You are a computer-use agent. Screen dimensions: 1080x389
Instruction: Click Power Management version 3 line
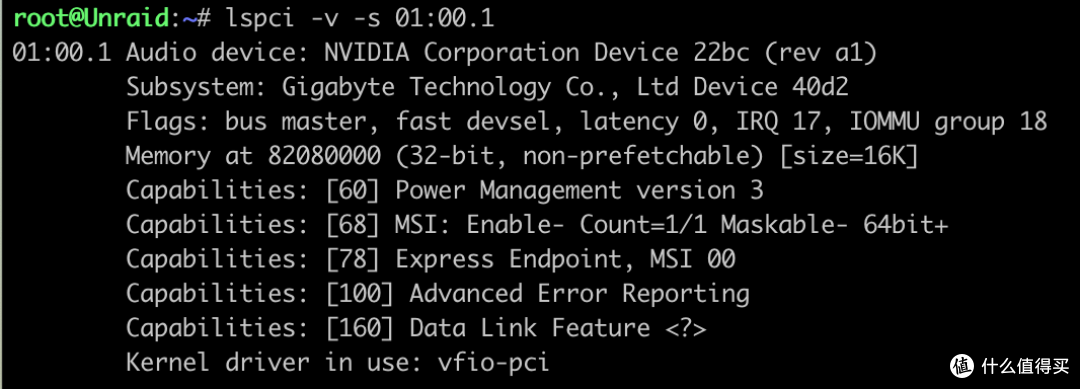(x=444, y=191)
